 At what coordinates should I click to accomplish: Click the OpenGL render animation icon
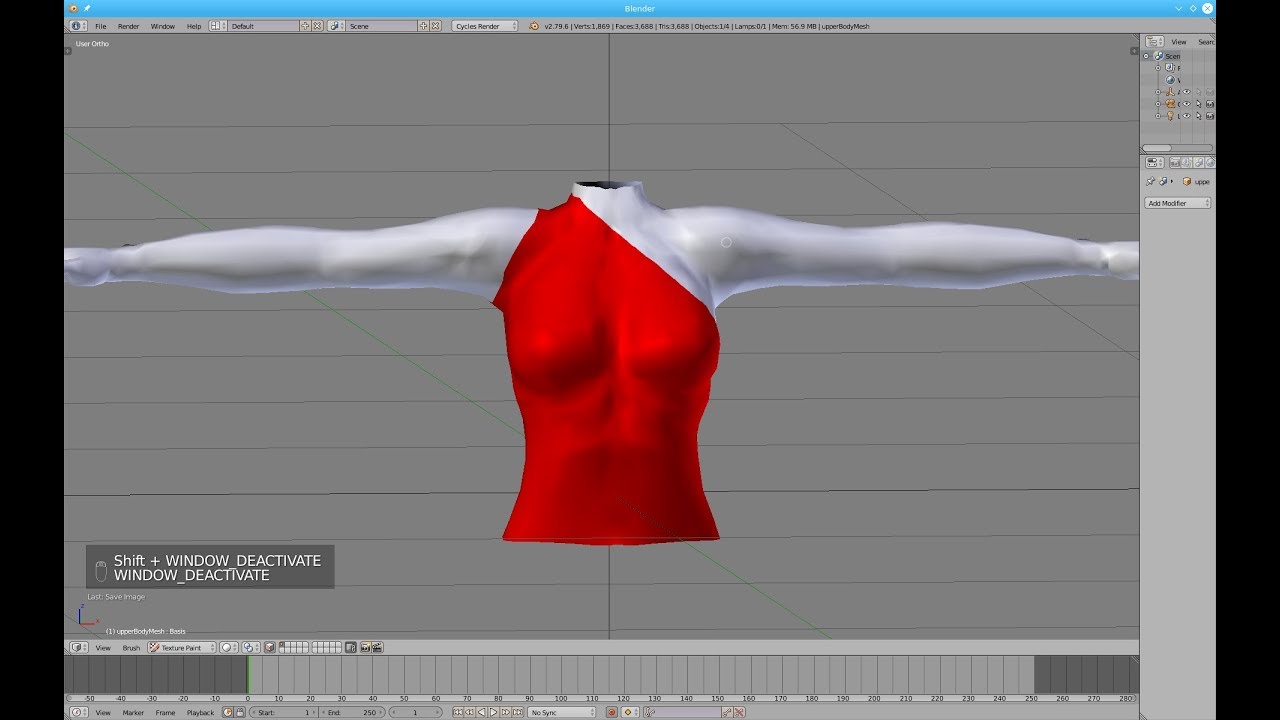coord(378,648)
